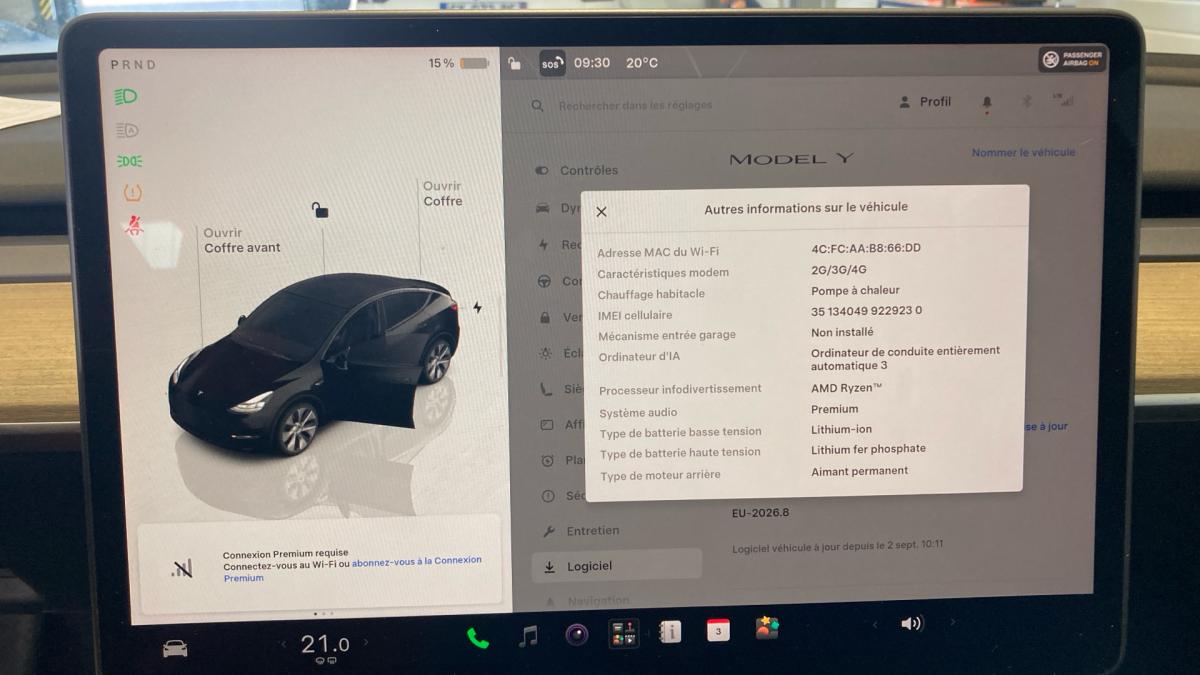Select the software version EU-2026.8 text
Image resolution: width=1200 pixels, height=675 pixels.
(761, 513)
